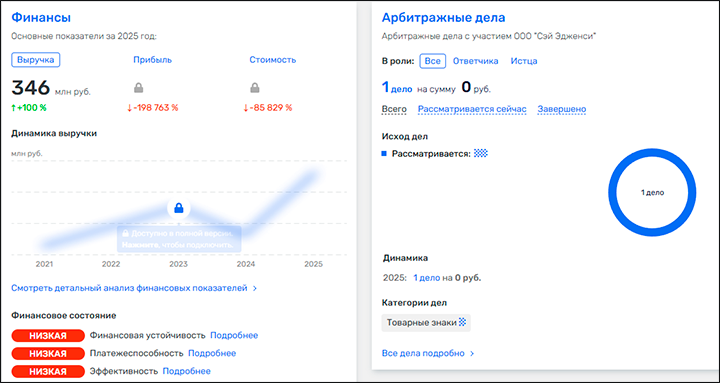The height and width of the screenshot is (383, 720).
Task: Select the Всего cases filter
Action: coord(394,109)
